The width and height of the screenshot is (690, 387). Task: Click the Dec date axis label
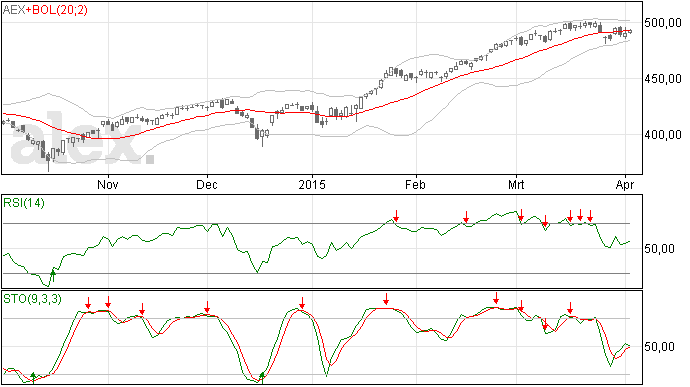click(207, 184)
